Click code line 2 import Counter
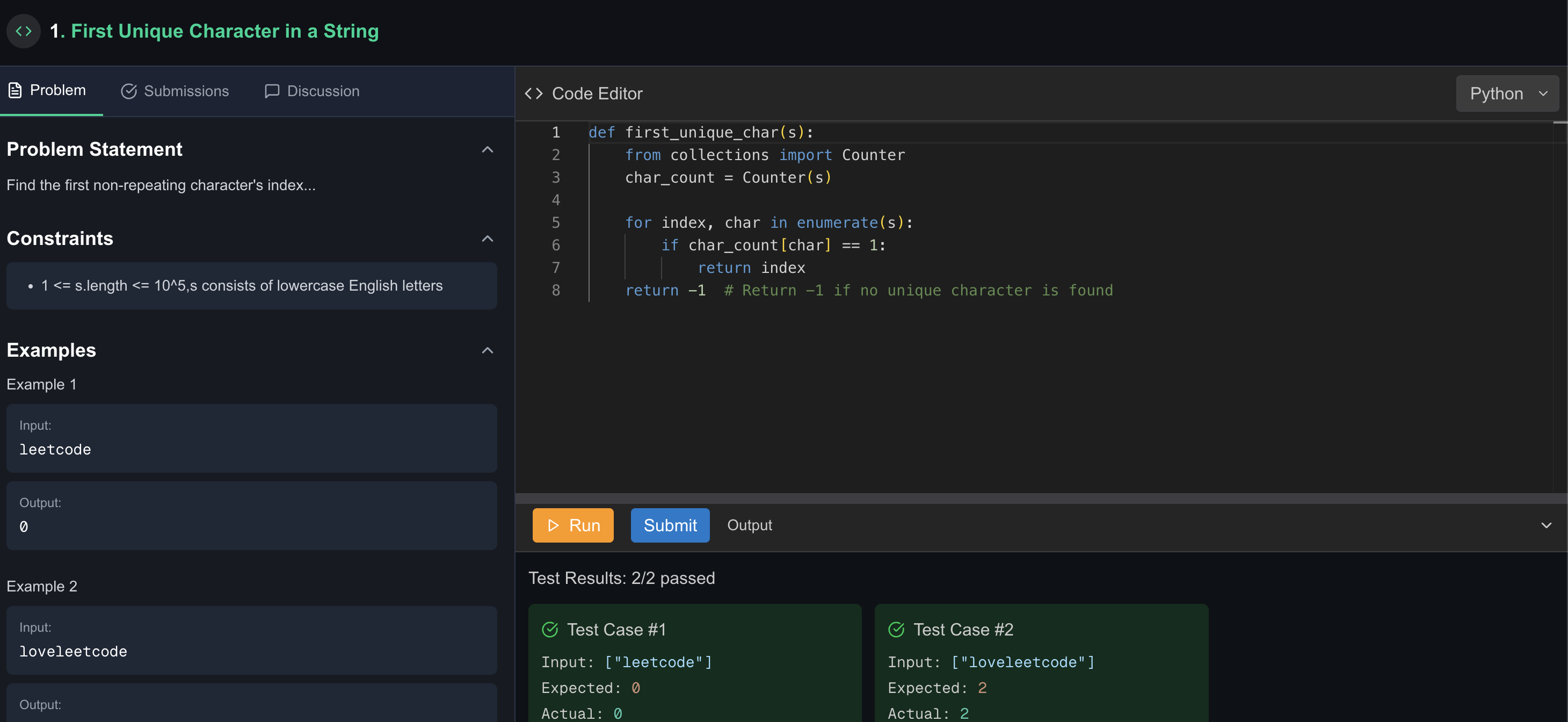Viewport: 1568px width, 722px height. (765, 155)
